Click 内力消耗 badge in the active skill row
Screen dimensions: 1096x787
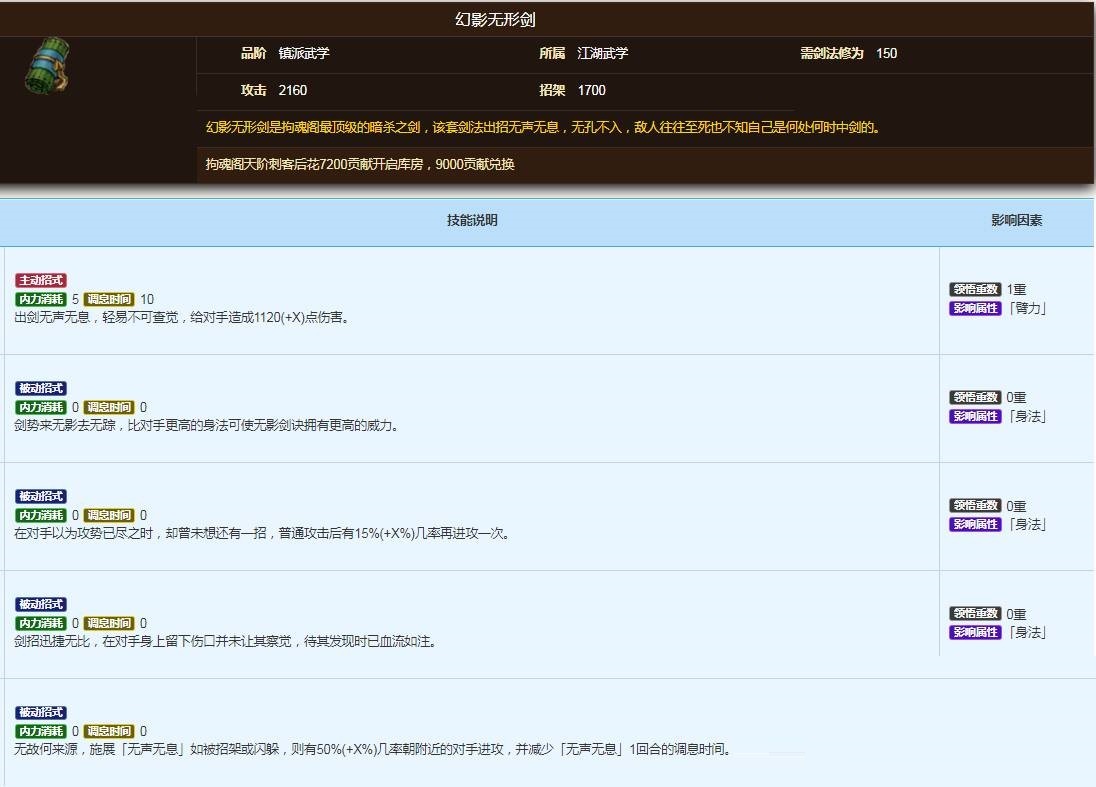pos(41,299)
